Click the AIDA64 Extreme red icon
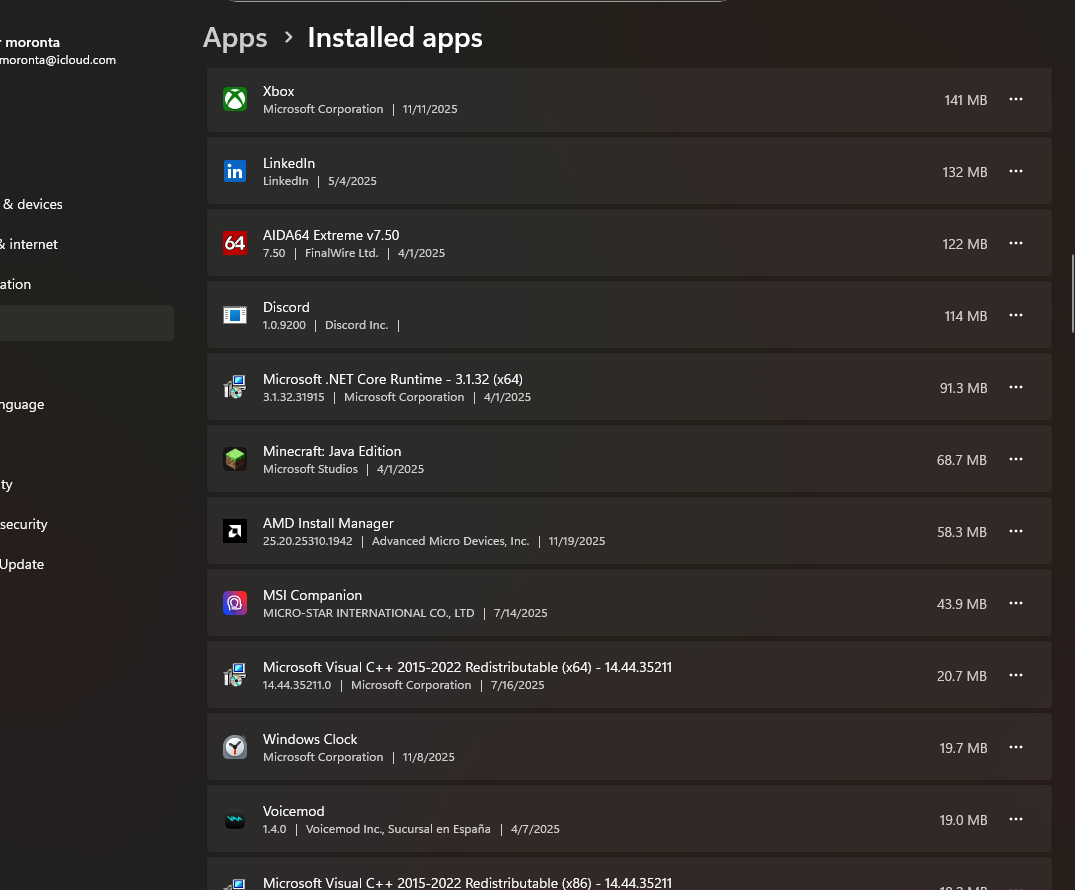 point(235,244)
